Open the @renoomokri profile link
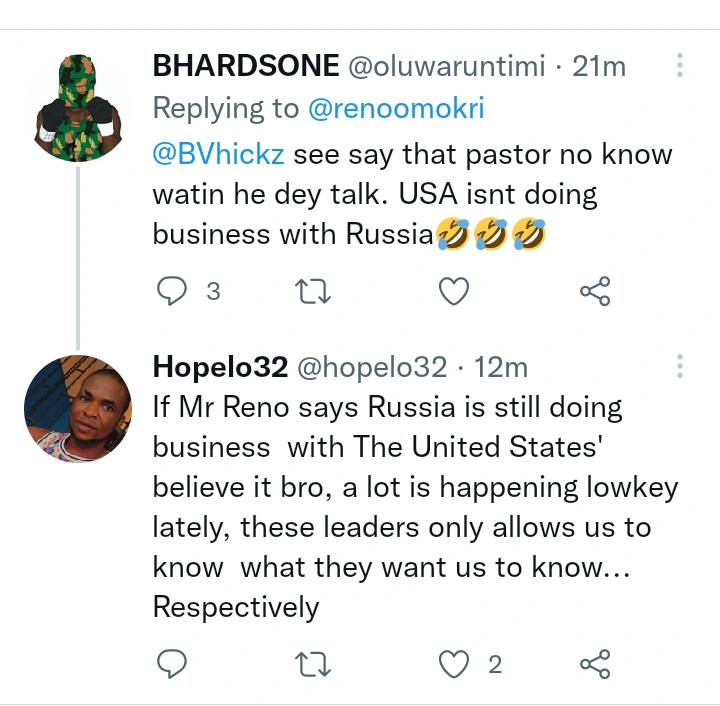The height and width of the screenshot is (706, 720). pyautogui.click(x=396, y=109)
